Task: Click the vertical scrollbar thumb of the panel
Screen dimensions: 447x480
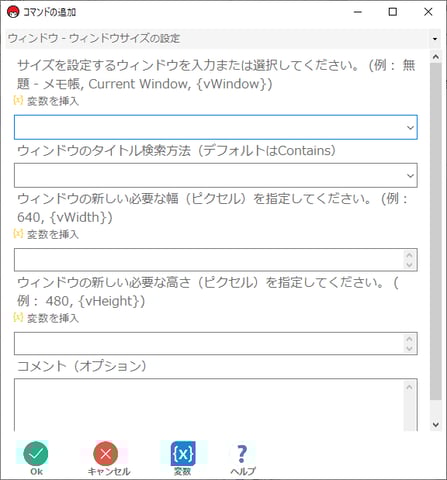Action: [436, 231]
